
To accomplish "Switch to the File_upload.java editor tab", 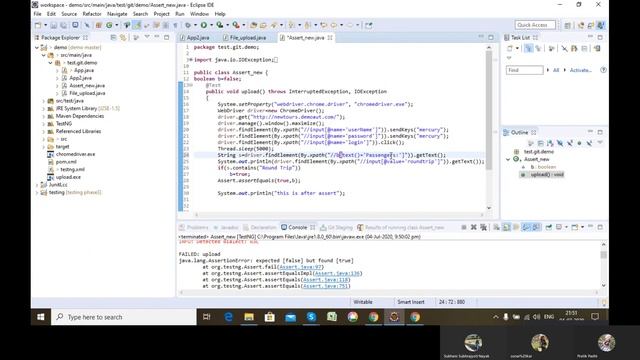I will click(x=245, y=38).
